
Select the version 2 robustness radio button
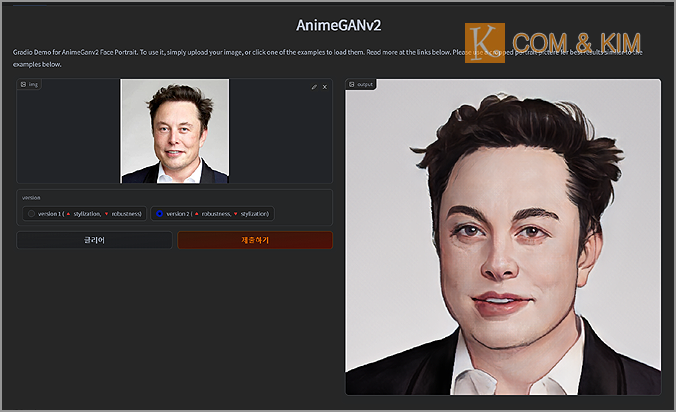coord(160,214)
